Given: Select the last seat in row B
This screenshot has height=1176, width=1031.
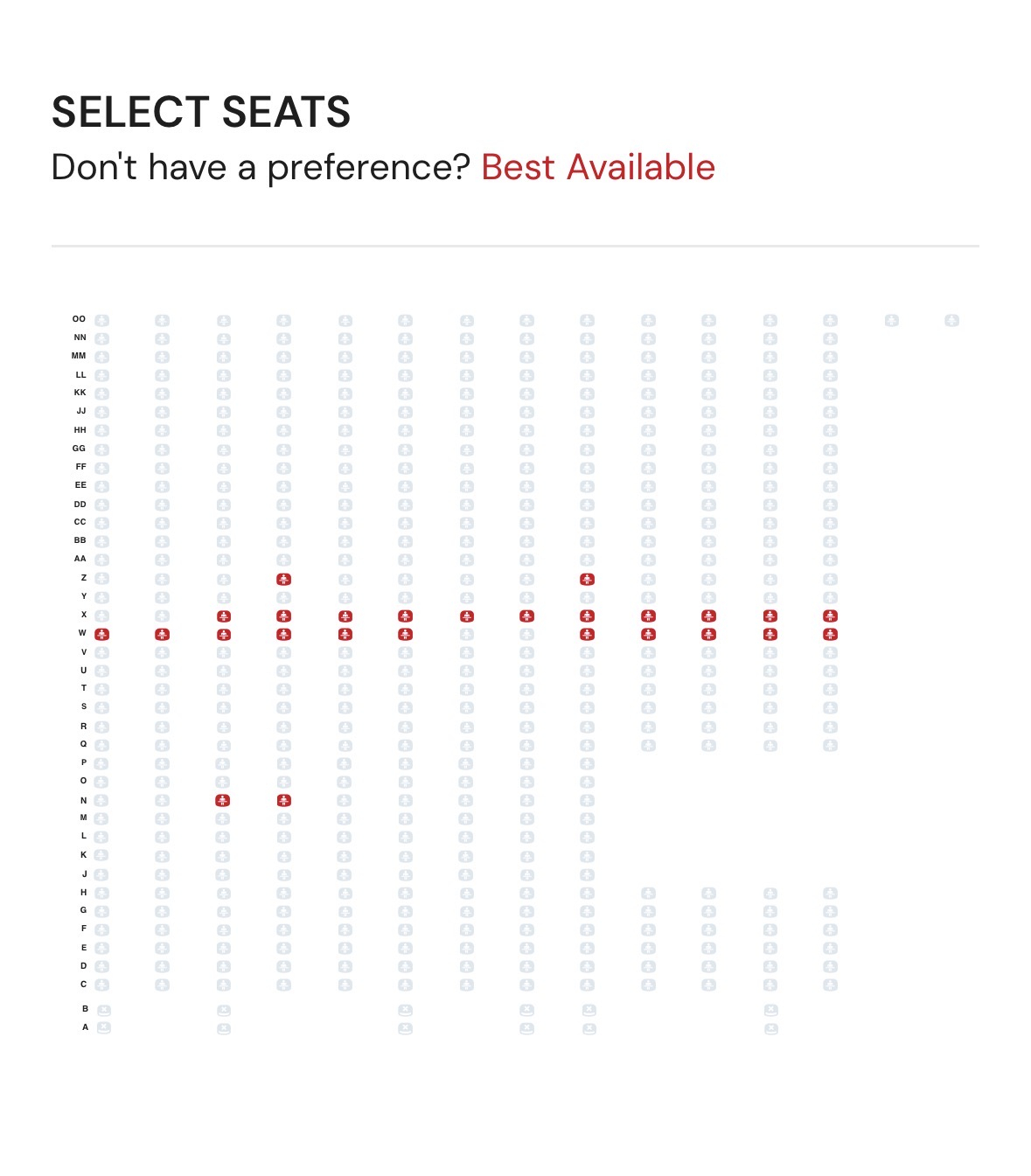Looking at the screenshot, I should (x=770, y=1010).
